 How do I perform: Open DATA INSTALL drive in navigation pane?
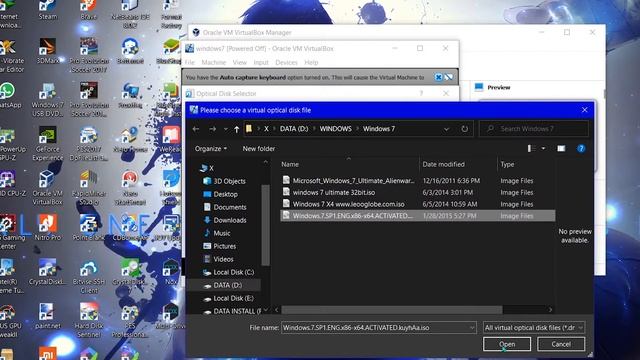232,311
